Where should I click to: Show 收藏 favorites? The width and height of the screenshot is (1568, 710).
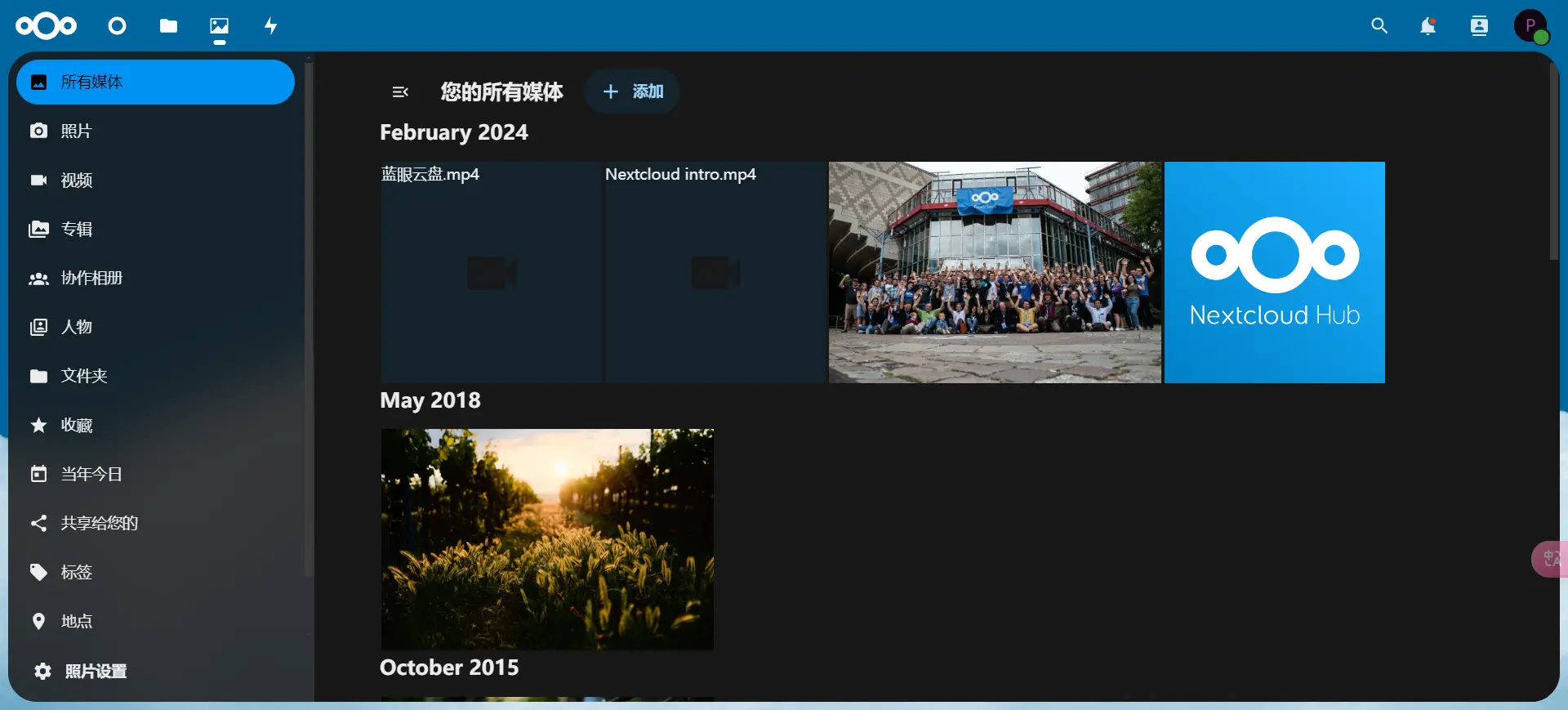(x=155, y=425)
